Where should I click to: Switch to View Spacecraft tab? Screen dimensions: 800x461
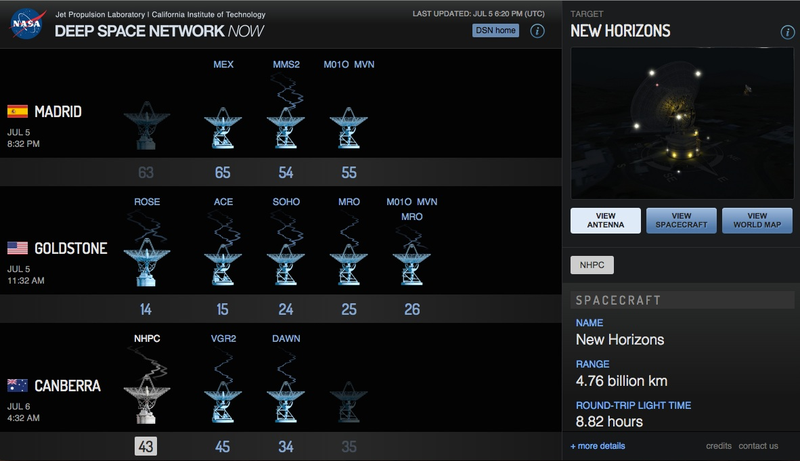point(681,220)
